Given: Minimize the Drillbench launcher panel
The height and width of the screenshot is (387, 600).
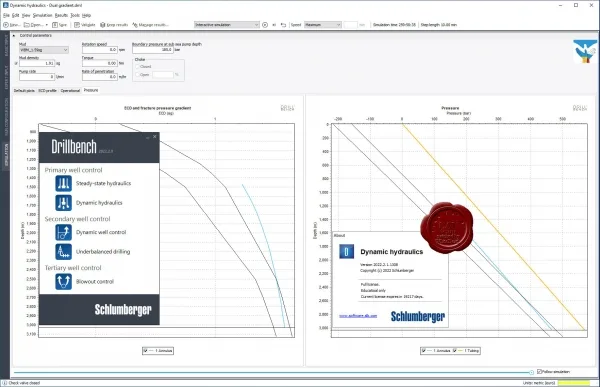Looking at the screenshot, I should pos(147,137).
